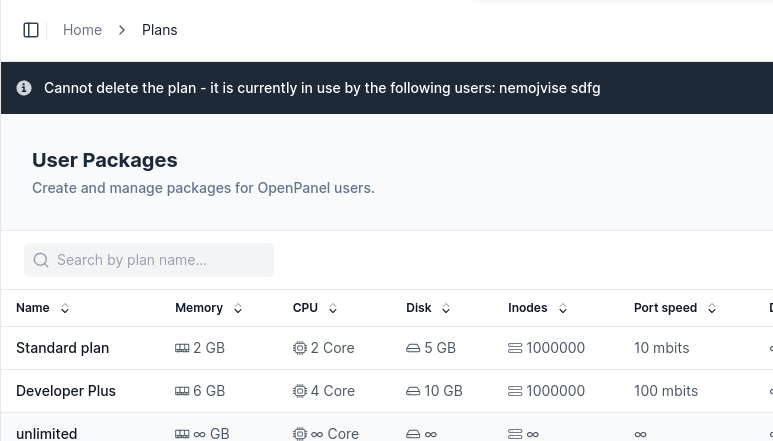Focus the Search by plan name field
This screenshot has width=773, height=441.
coord(149,260)
